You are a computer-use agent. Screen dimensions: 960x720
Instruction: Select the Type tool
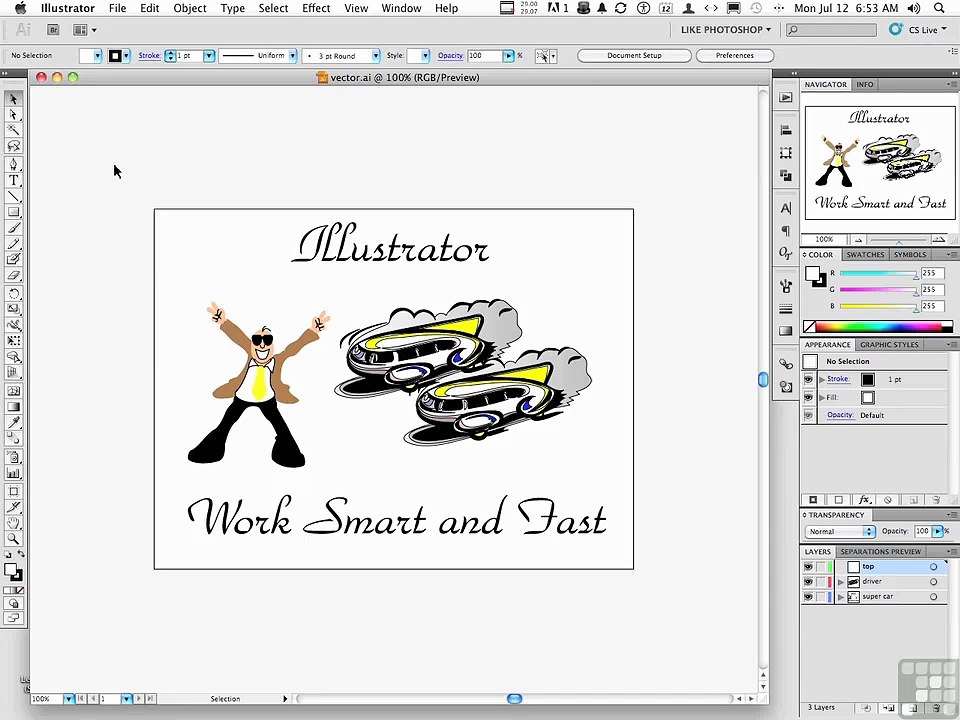13,180
